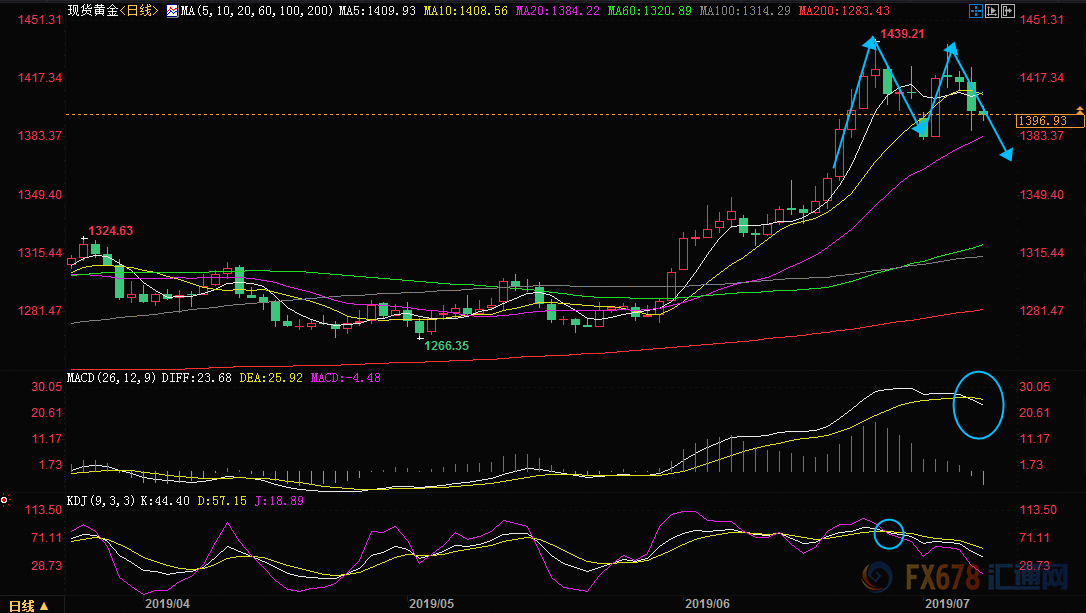1086x613 pixels.
Task: Click the MA indicator icon beside the title
Action: click(x=172, y=11)
